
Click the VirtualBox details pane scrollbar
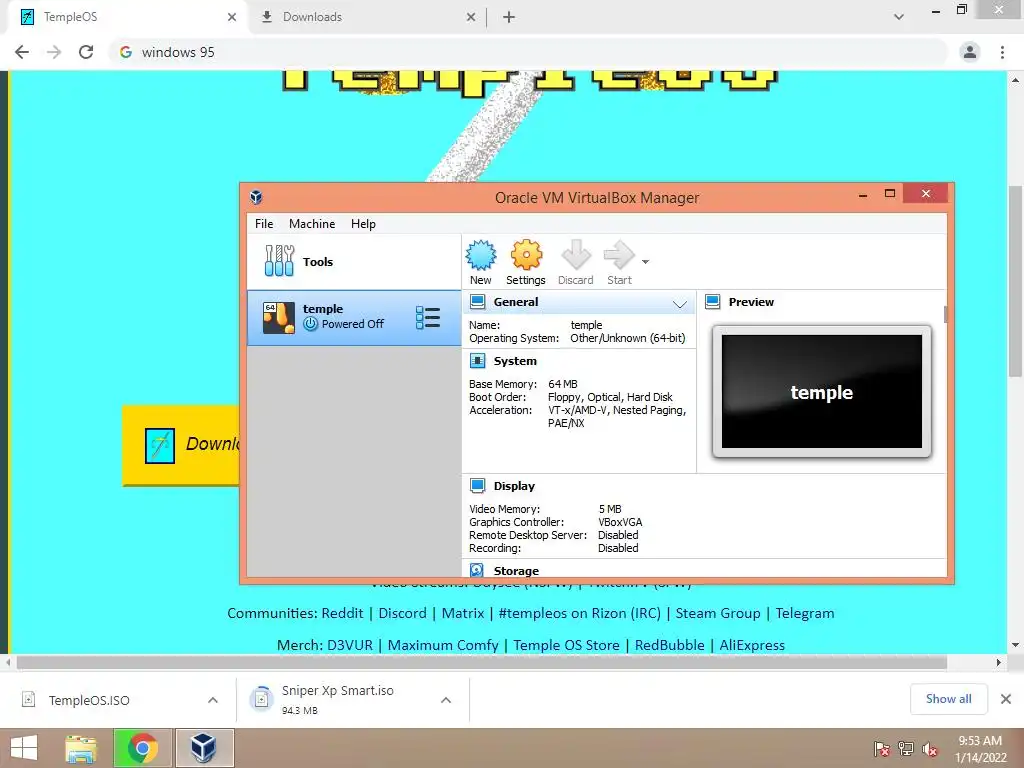coord(945,314)
